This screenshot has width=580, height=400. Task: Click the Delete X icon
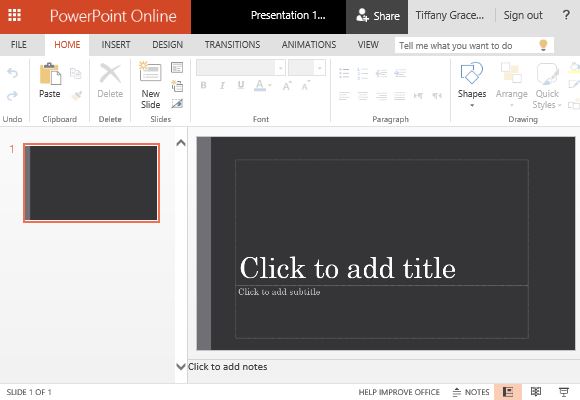110,73
